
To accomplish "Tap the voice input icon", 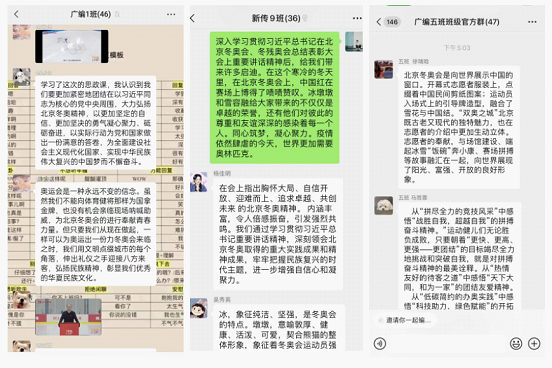I will pos(380,344).
